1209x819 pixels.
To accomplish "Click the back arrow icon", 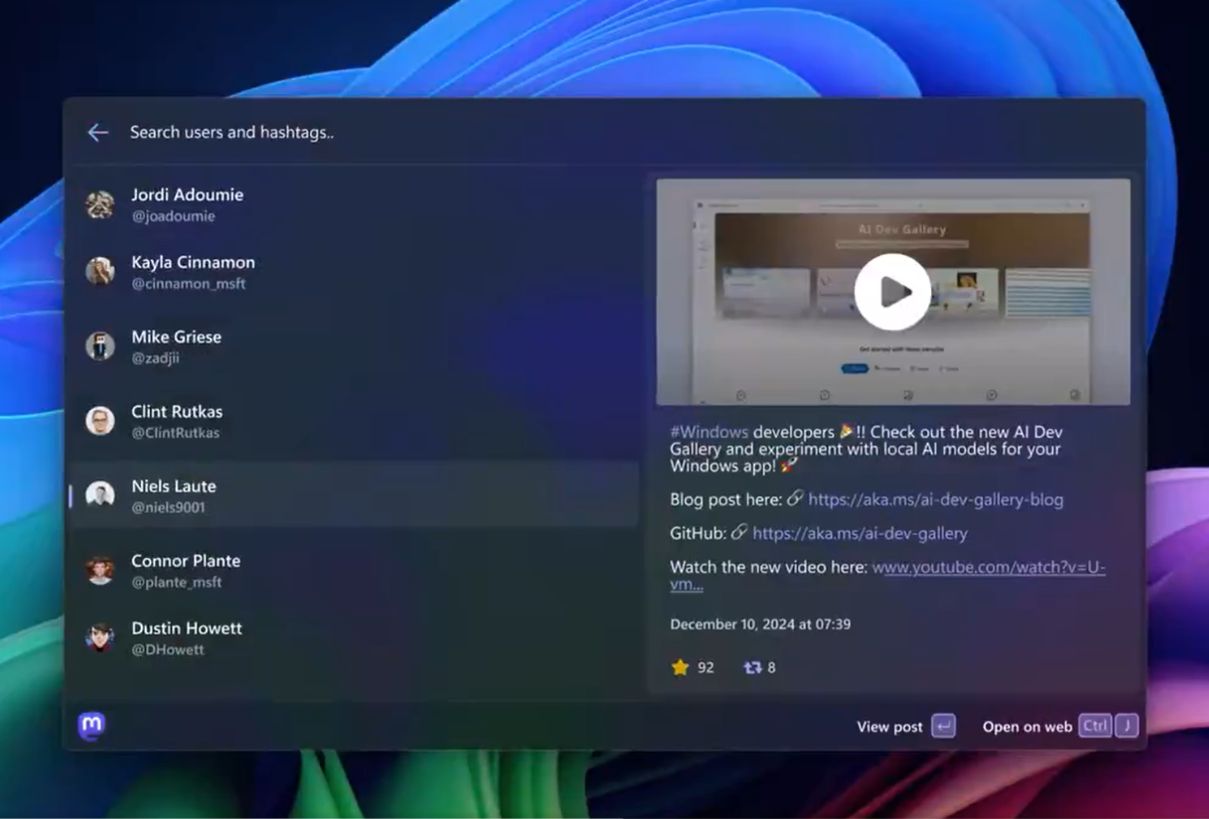I will pyautogui.click(x=97, y=132).
